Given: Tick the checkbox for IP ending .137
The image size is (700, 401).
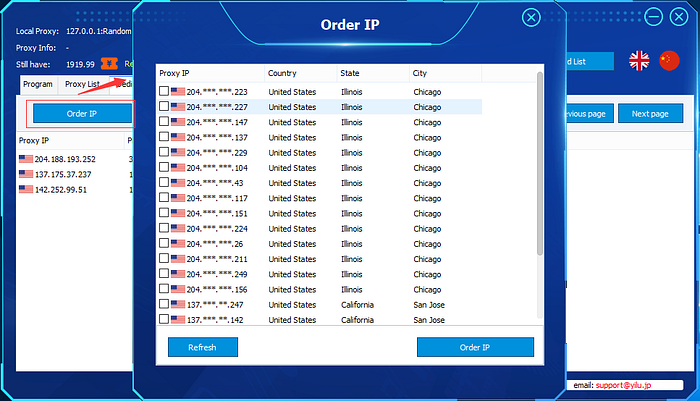Looking at the screenshot, I should [164, 137].
